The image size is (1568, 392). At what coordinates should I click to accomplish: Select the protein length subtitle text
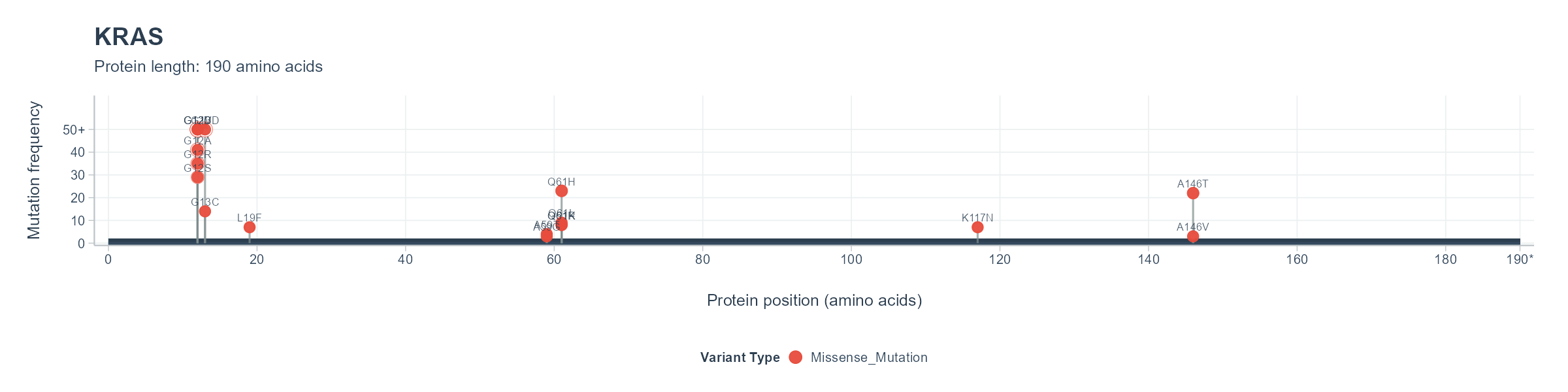tap(208, 67)
